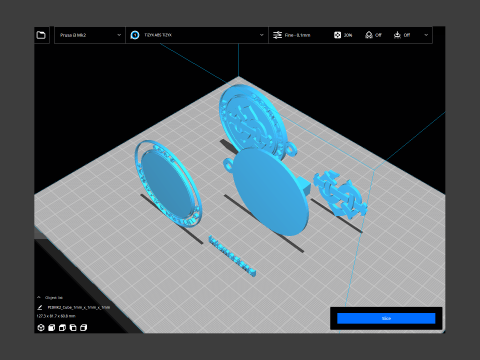Switch to top view cube icon
Viewport: 480px width, 360px height.
(62, 328)
